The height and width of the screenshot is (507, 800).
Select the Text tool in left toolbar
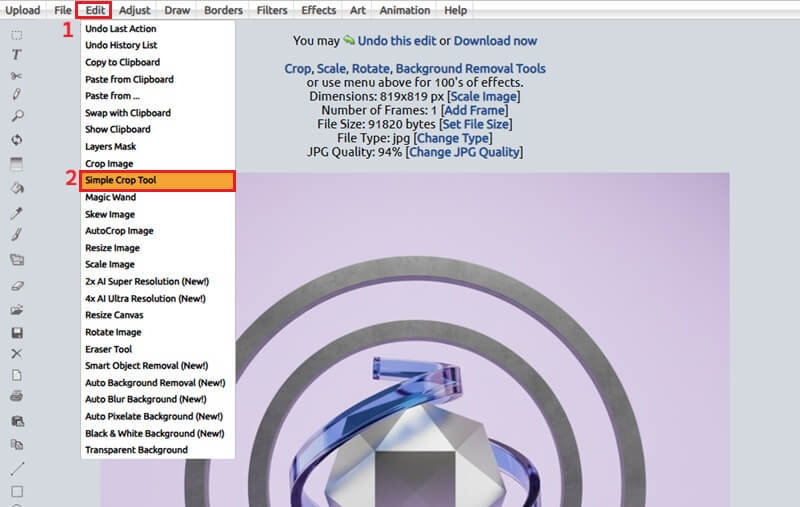point(17,55)
